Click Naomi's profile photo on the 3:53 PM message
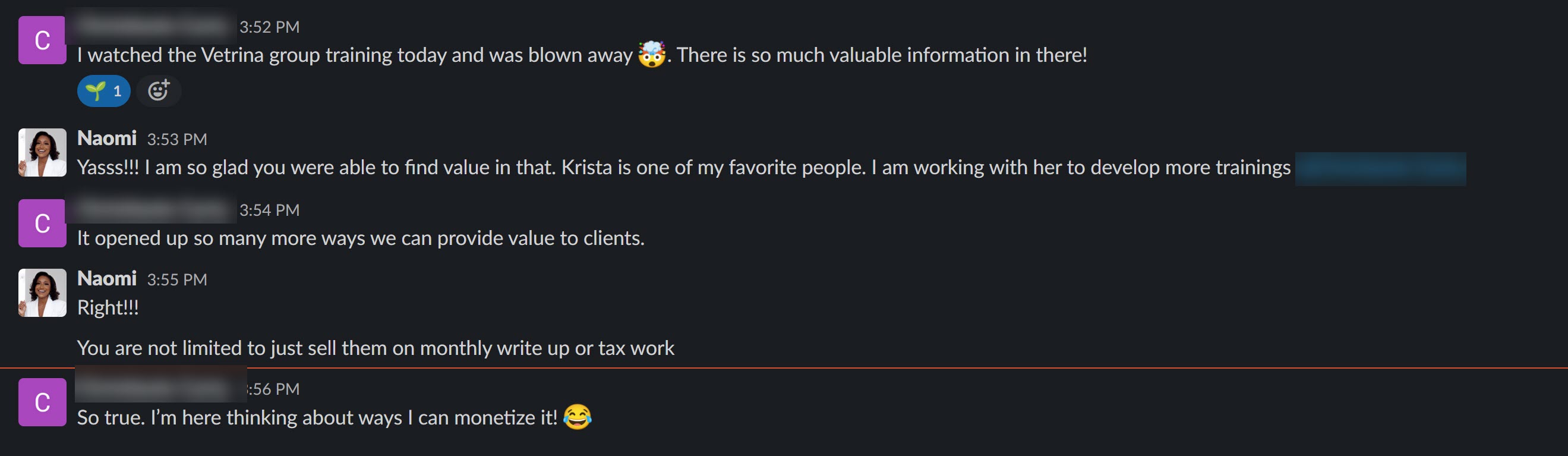Screen dimensions: 1568x456 (42, 152)
